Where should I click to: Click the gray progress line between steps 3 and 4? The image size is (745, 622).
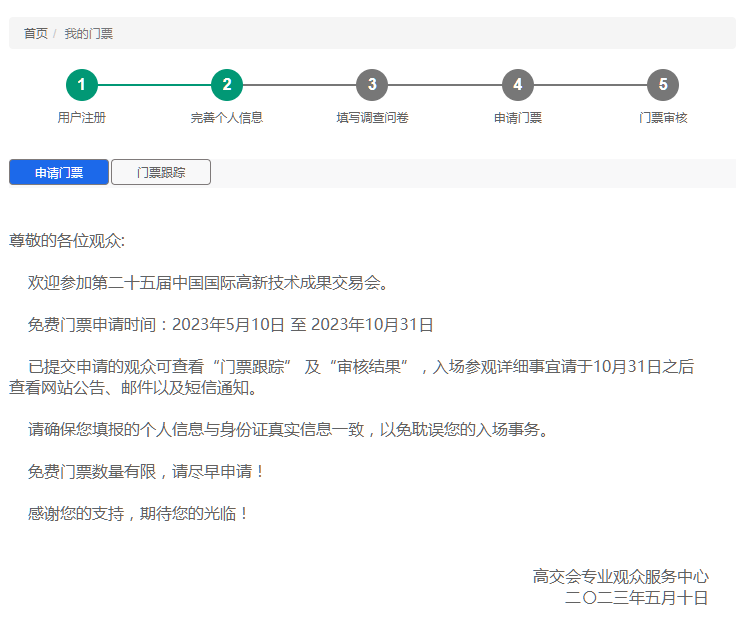tap(444, 85)
